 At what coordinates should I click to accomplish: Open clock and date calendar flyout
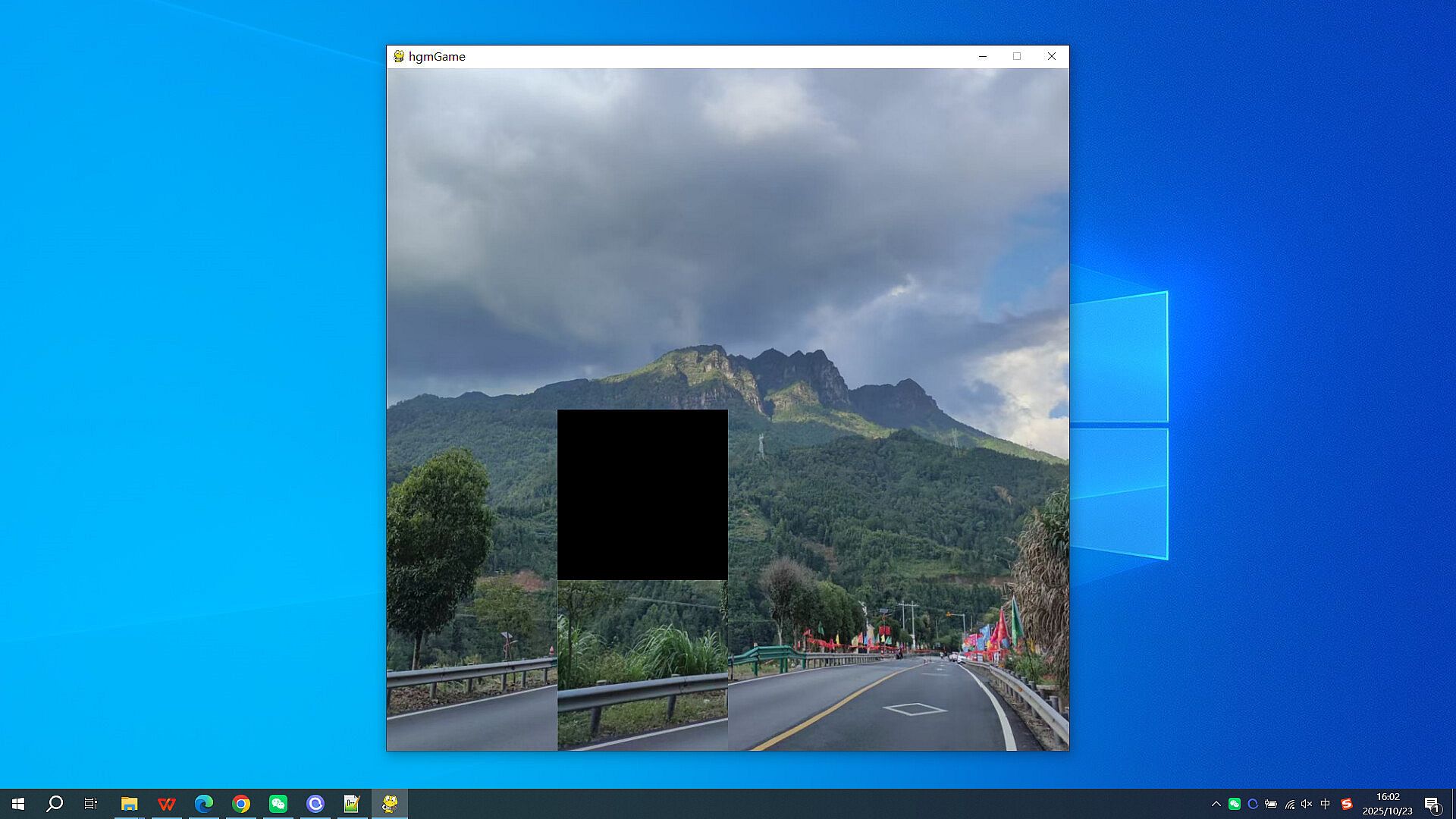(x=1387, y=804)
